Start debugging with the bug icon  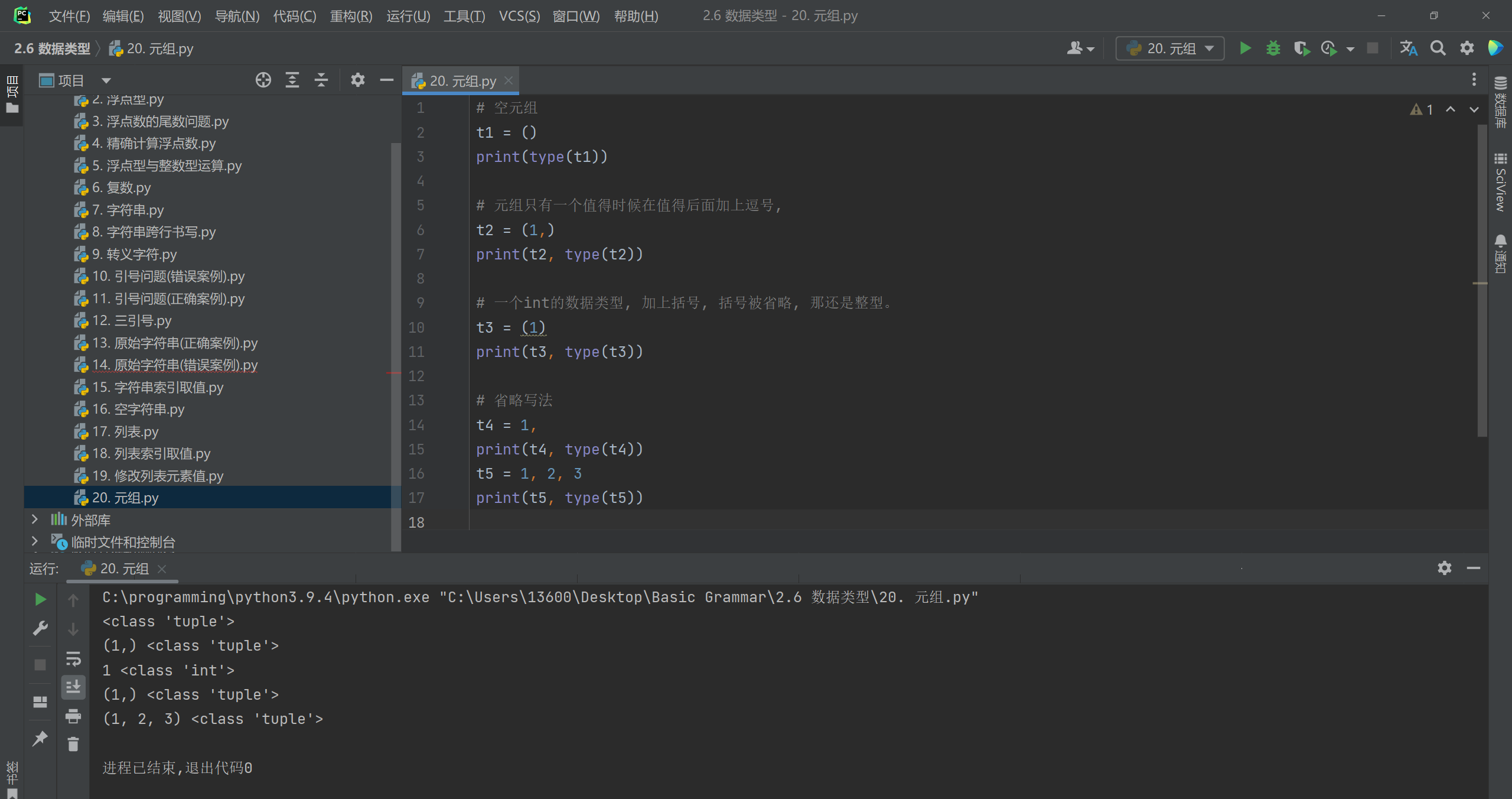[1273, 48]
